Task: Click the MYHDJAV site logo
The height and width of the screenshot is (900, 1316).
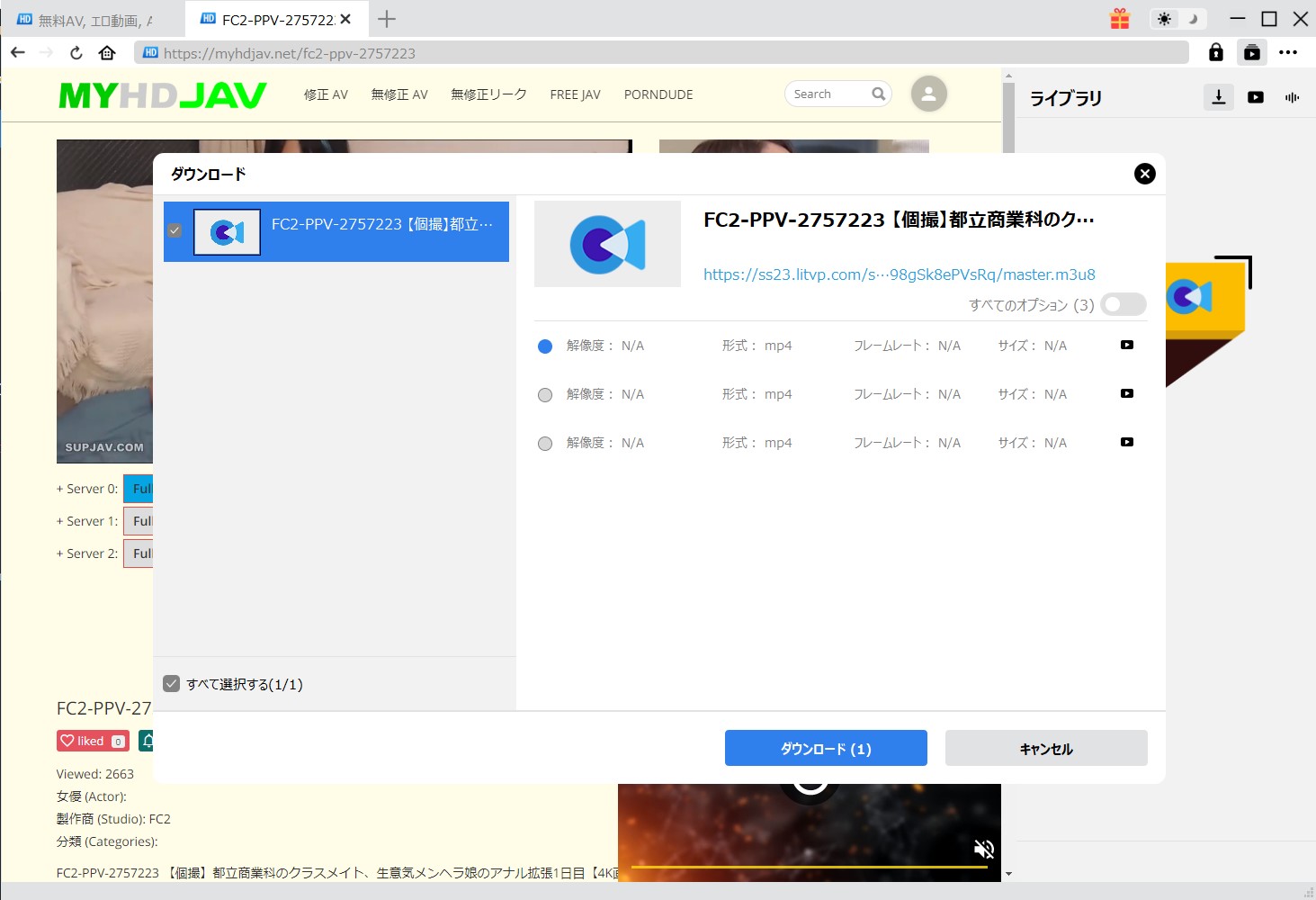Action: [x=163, y=94]
